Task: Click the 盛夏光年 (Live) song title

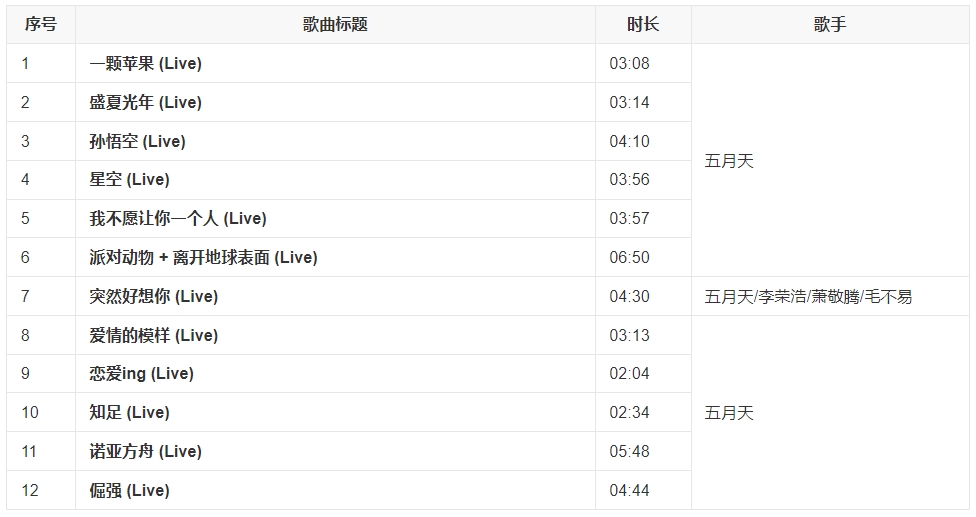Action: tap(145, 103)
